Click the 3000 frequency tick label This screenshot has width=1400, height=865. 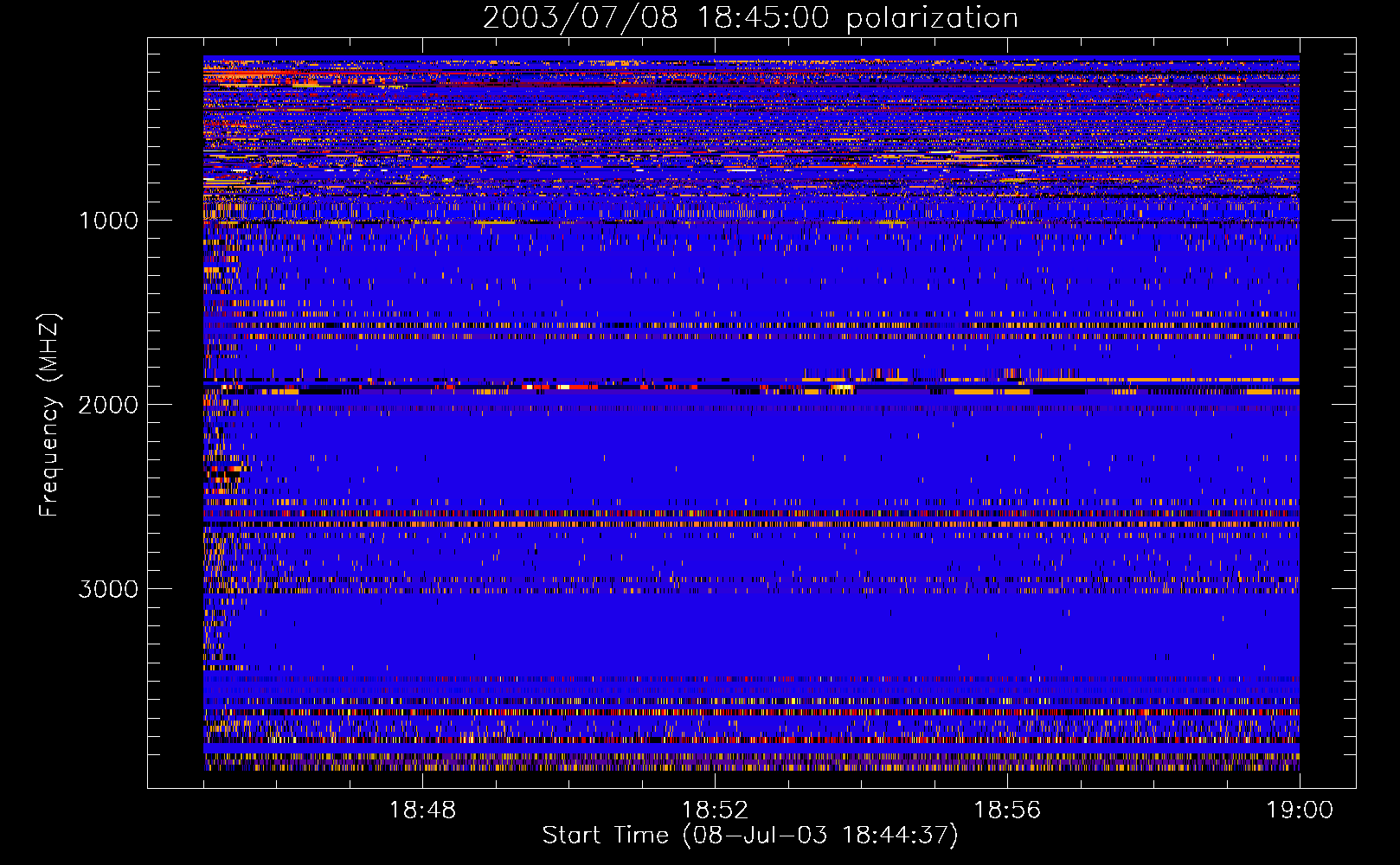[x=108, y=589]
